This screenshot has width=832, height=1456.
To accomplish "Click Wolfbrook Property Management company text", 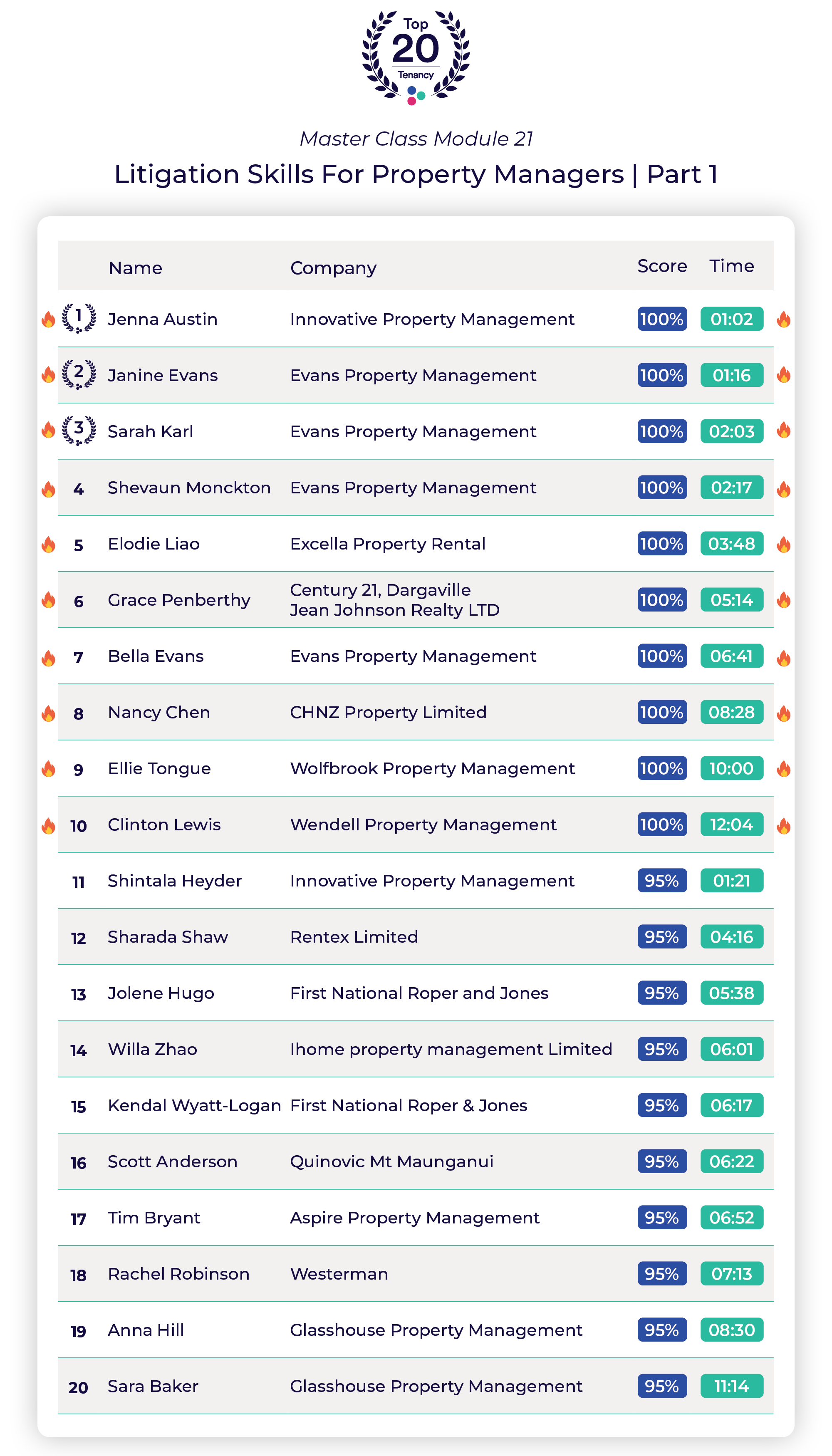I will pos(432,769).
